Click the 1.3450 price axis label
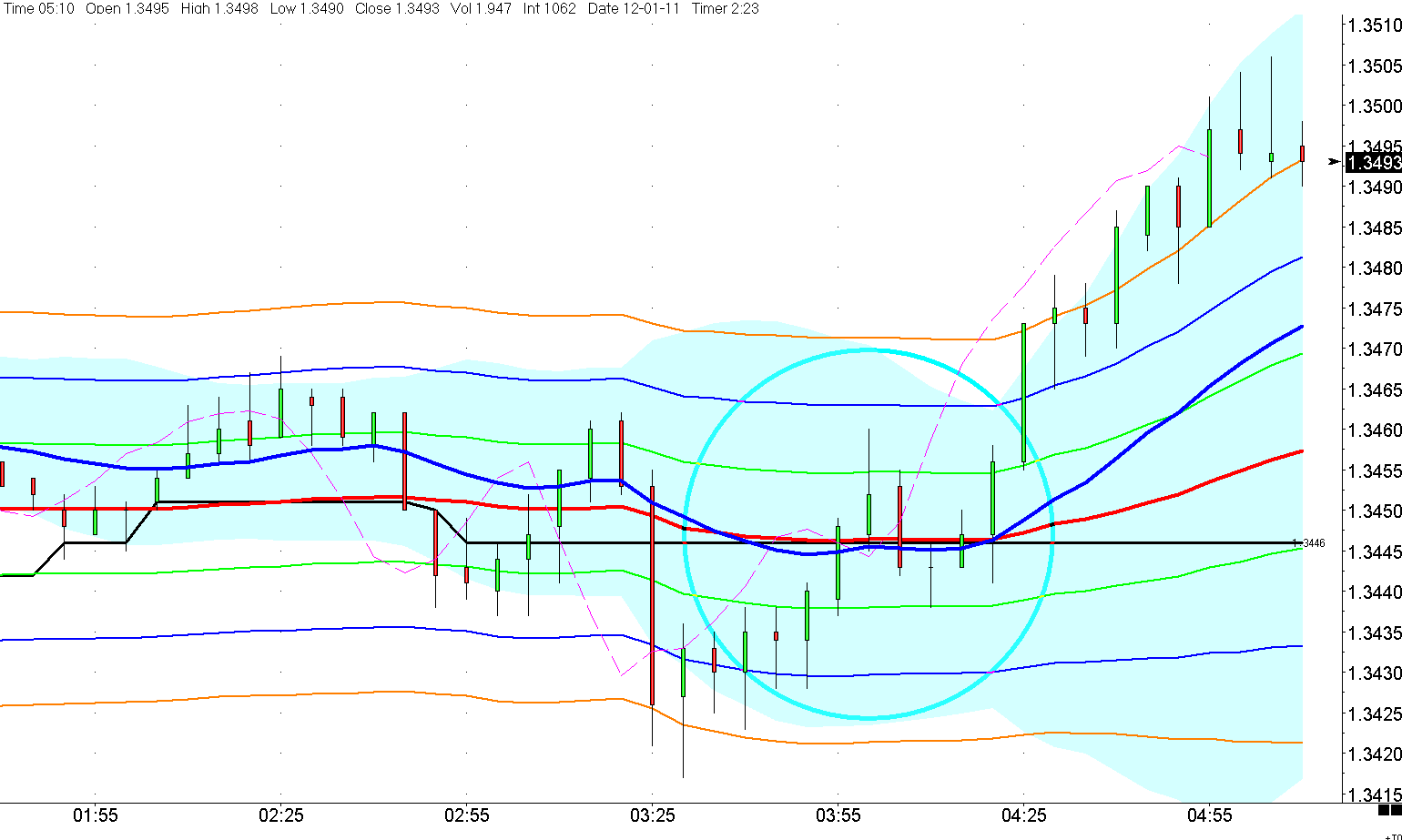1402x840 pixels. click(1375, 511)
